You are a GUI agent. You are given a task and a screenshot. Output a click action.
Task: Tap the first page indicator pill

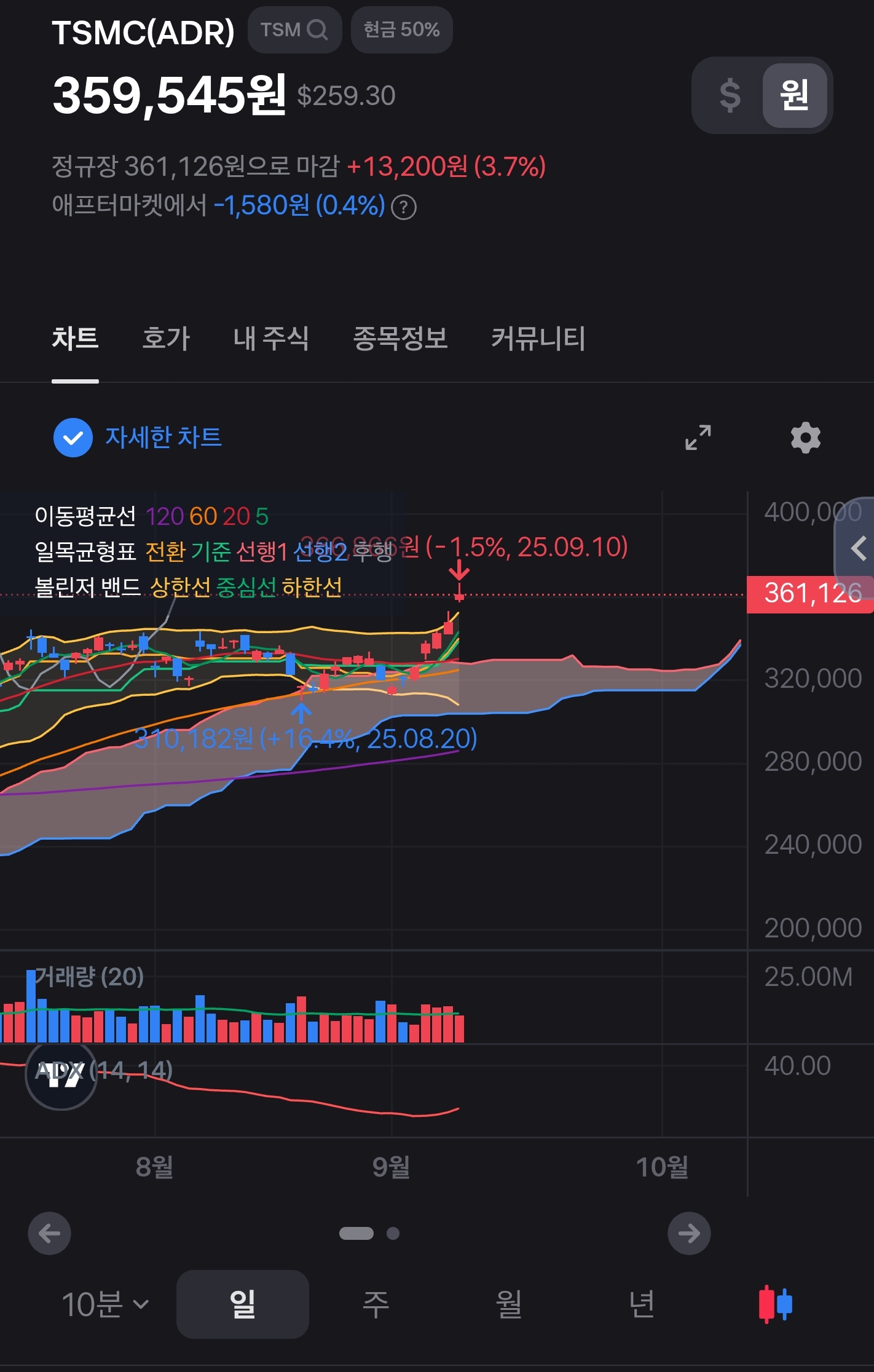coord(356,1233)
